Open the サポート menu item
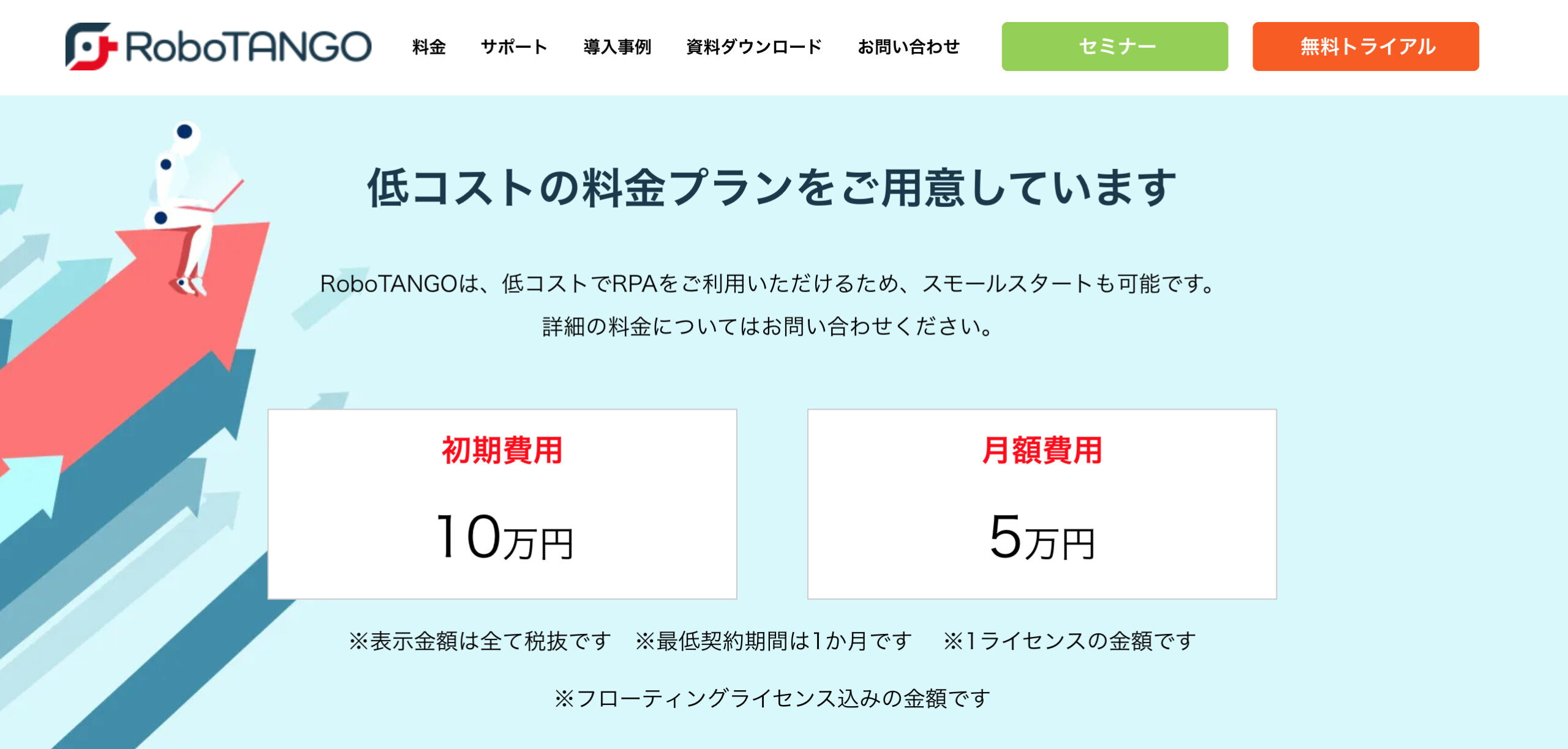The width and height of the screenshot is (1568, 749). [514, 47]
